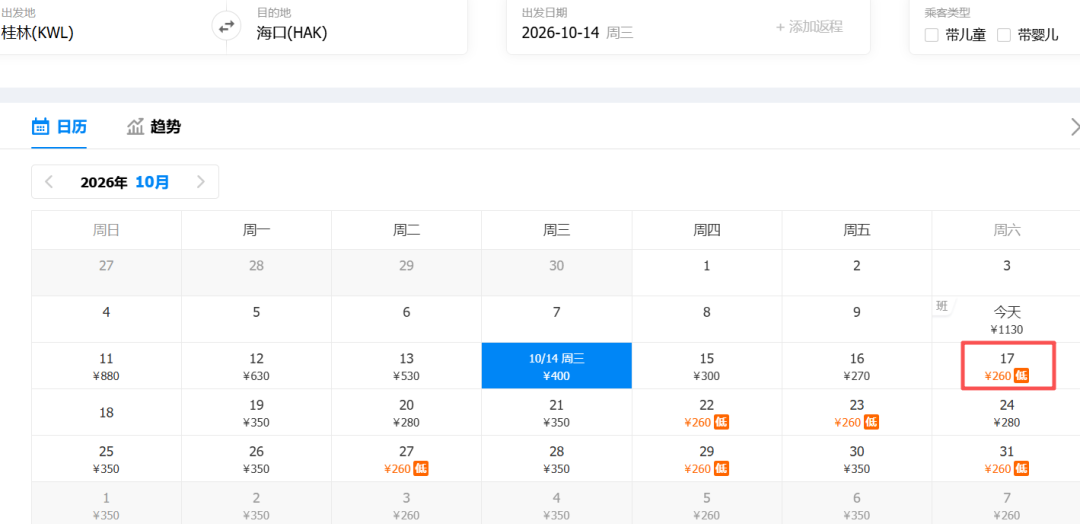Select October 20 priced ¥280

click(406, 412)
